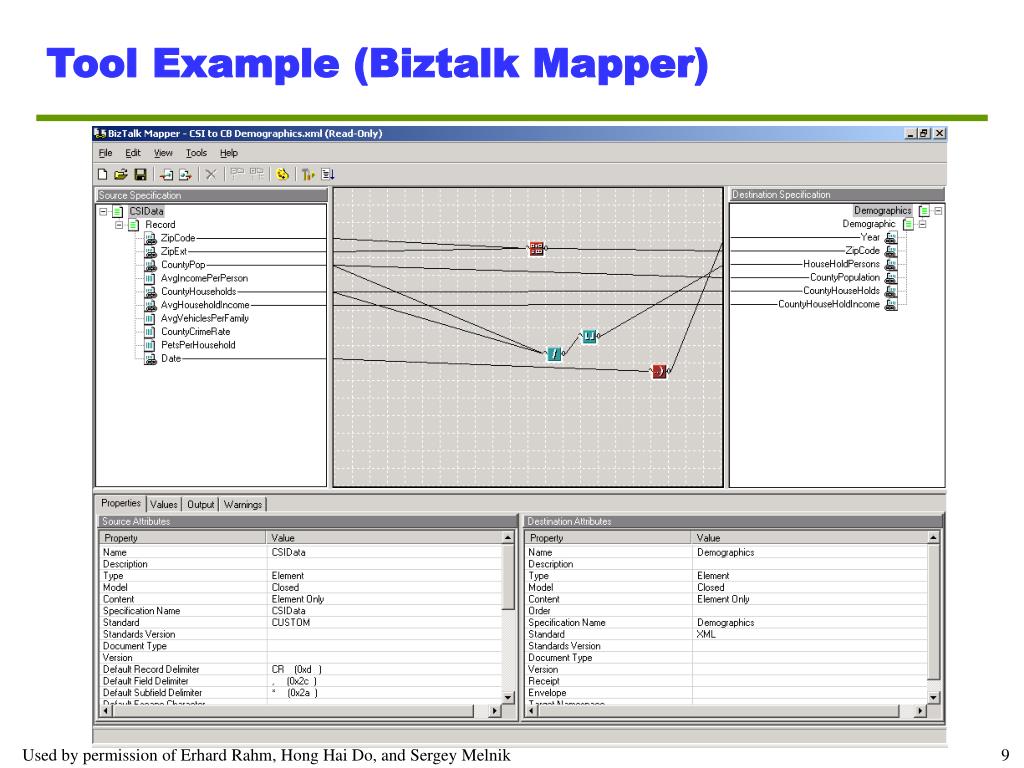Click the XML value of Standard
Image resolution: width=1024 pixels, height=768 pixels.
[x=706, y=634]
